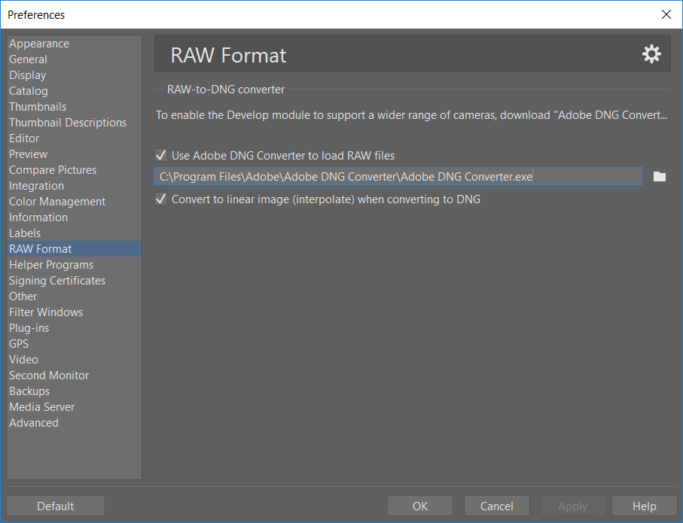Close the Preferences dialog

coord(666,14)
